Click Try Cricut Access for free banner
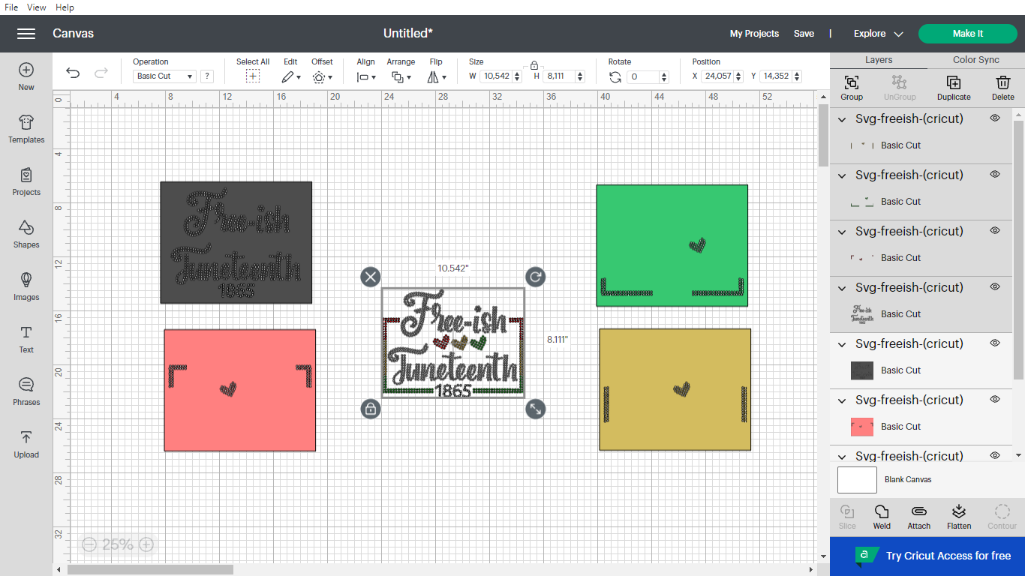Image resolution: width=1025 pixels, height=576 pixels. (x=927, y=556)
